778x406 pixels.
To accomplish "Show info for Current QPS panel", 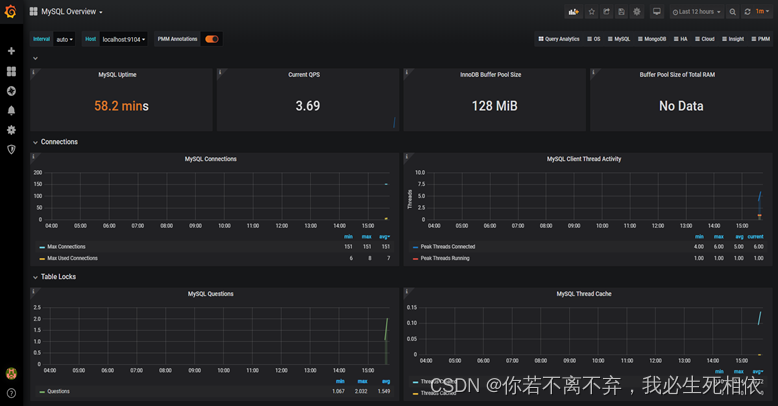I will coord(220,72).
